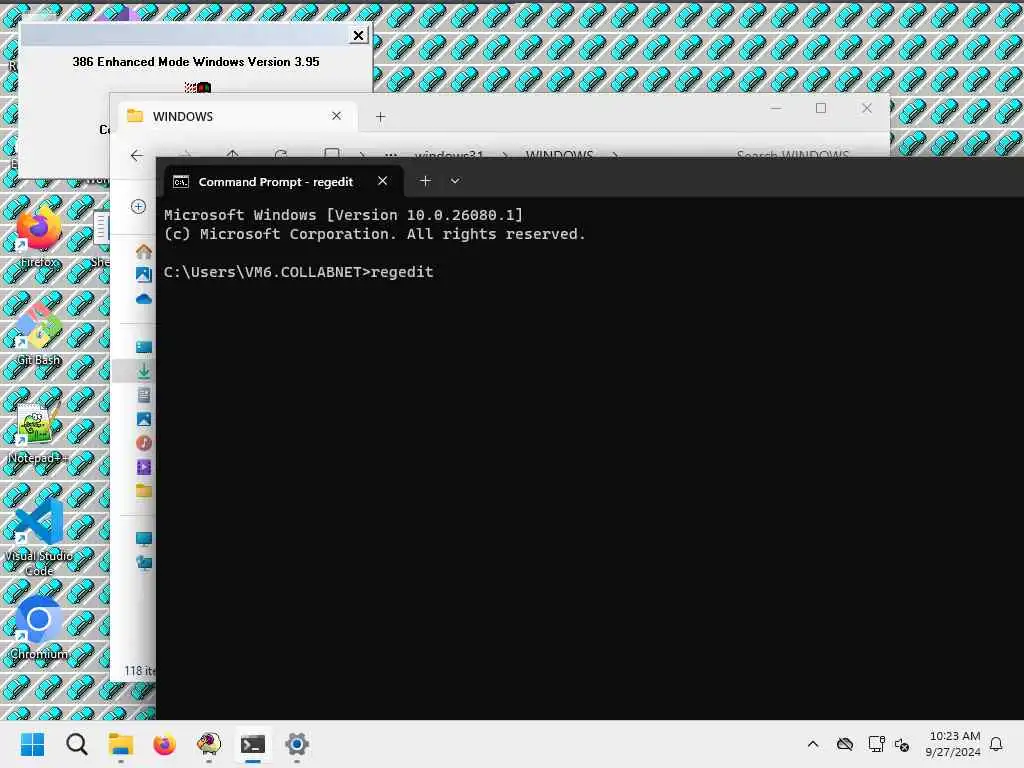Image resolution: width=1024 pixels, height=768 pixels.
Task: Open yellow folder in Explorer sidebar
Action: [x=144, y=490]
